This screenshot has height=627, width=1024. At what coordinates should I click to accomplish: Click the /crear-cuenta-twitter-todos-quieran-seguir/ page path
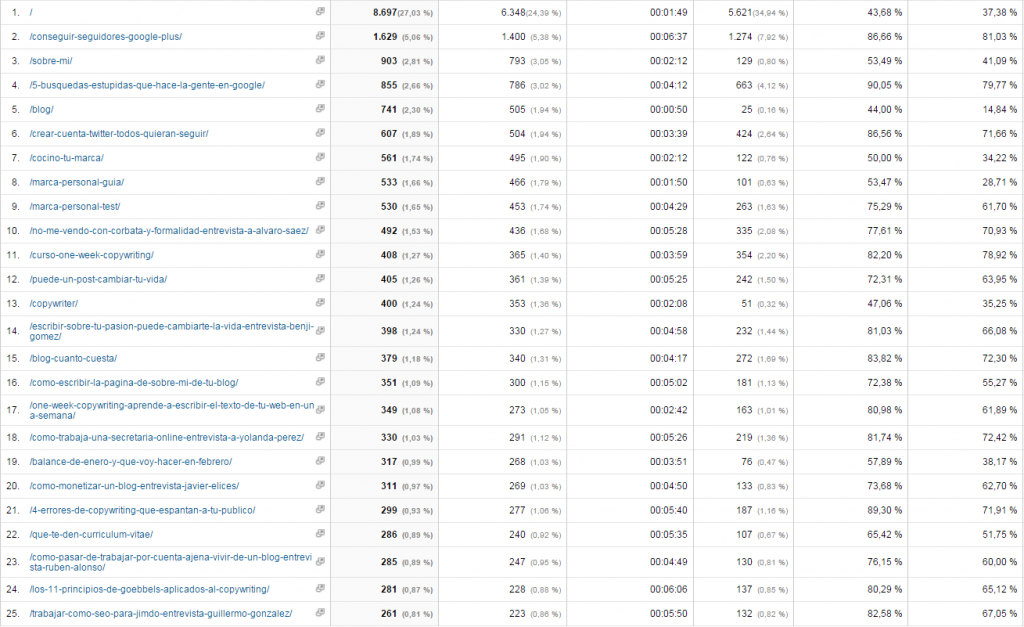[x=119, y=133]
